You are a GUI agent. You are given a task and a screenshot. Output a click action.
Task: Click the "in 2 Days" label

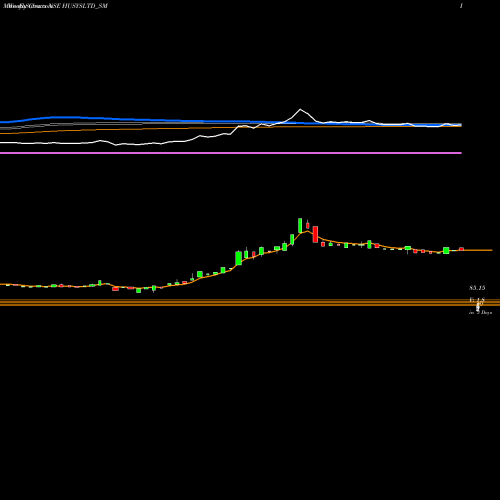(x=480, y=313)
